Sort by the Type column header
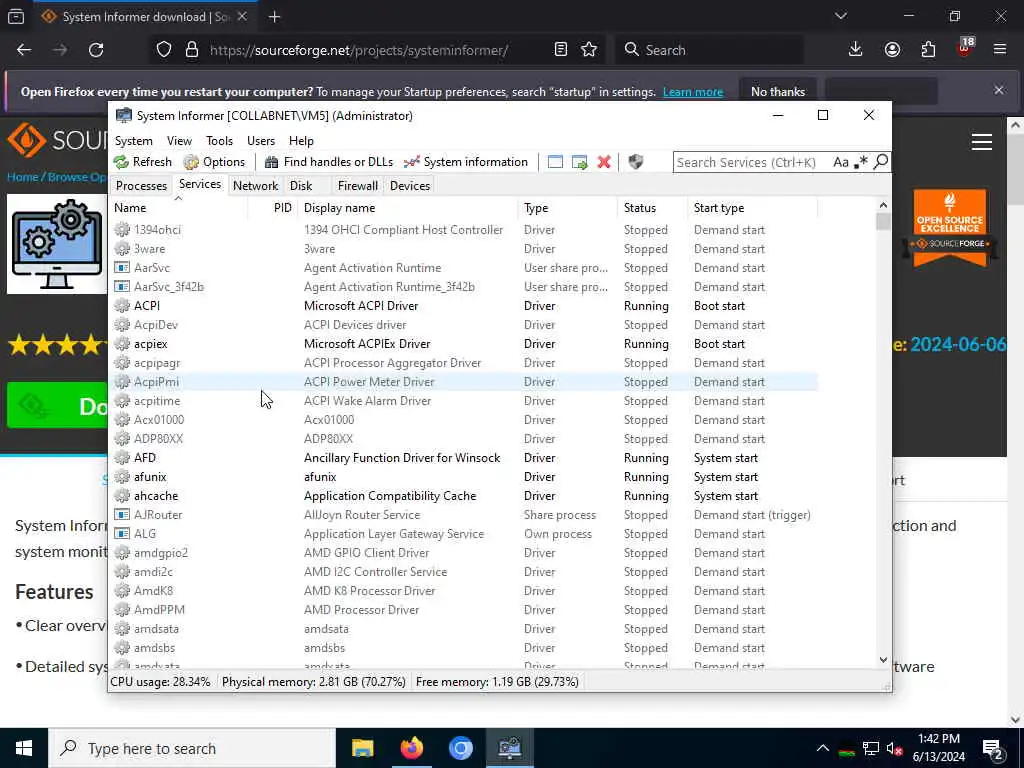 pyautogui.click(x=568, y=208)
